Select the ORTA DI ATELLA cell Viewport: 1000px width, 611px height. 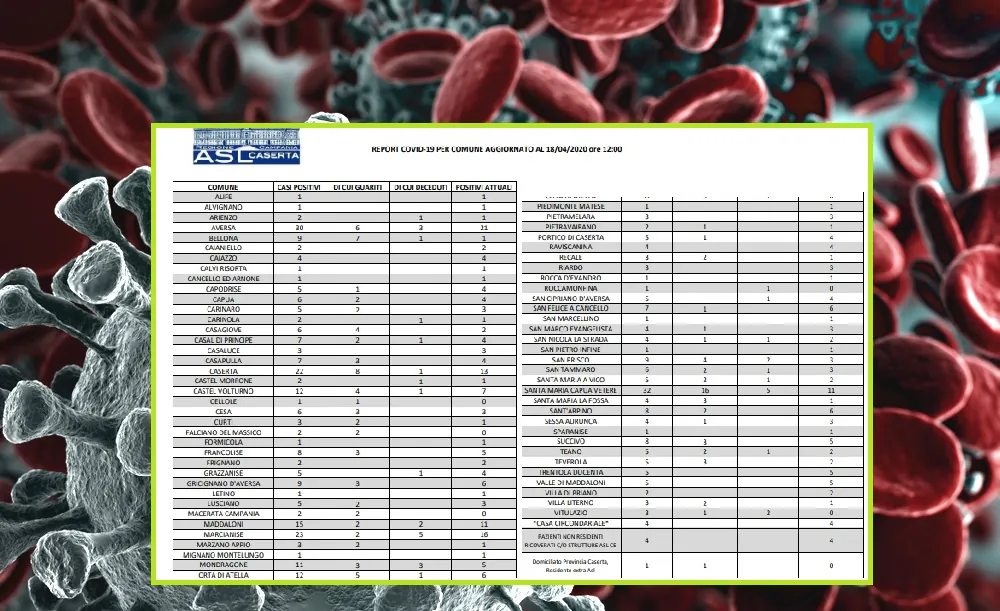(223, 575)
